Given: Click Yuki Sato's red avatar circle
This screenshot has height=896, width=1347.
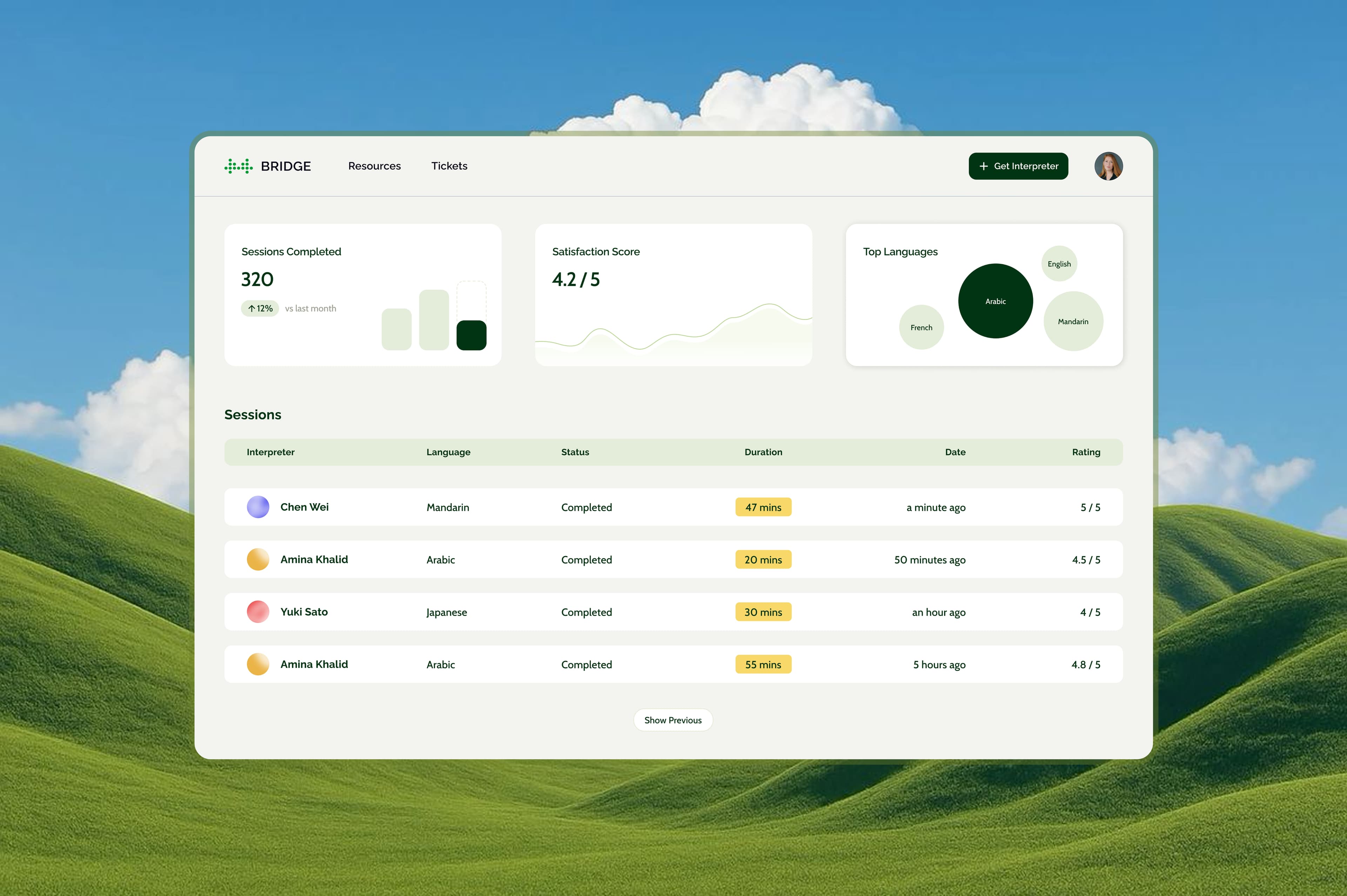Looking at the screenshot, I should (257, 611).
